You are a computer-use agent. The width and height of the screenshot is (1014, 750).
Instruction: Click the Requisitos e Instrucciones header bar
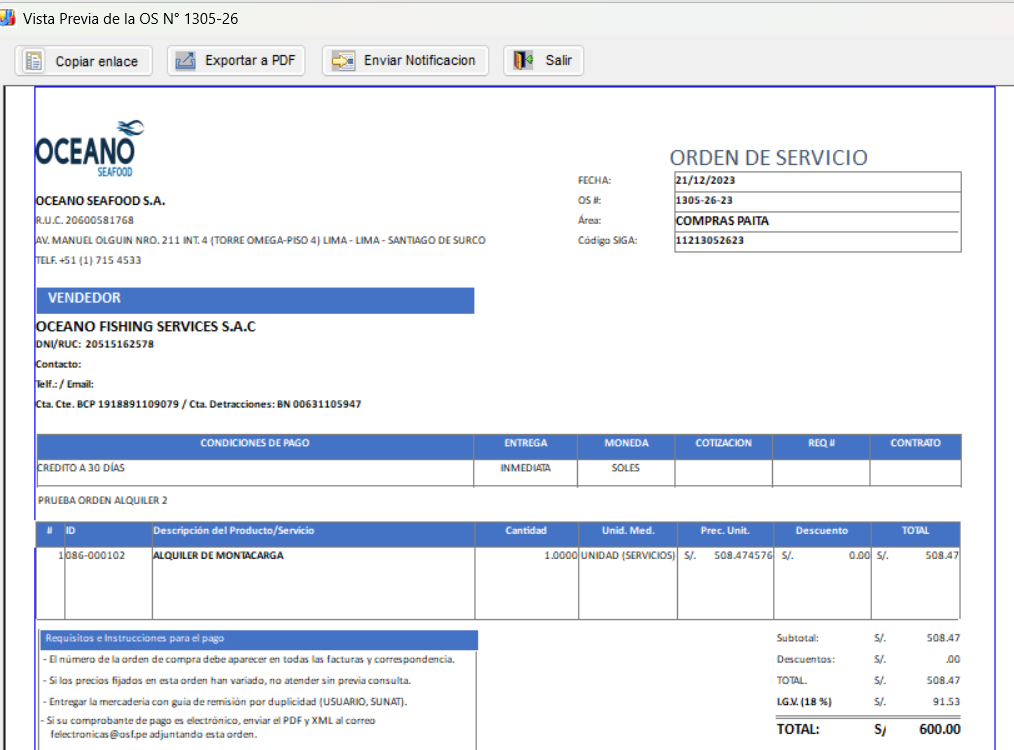point(258,639)
